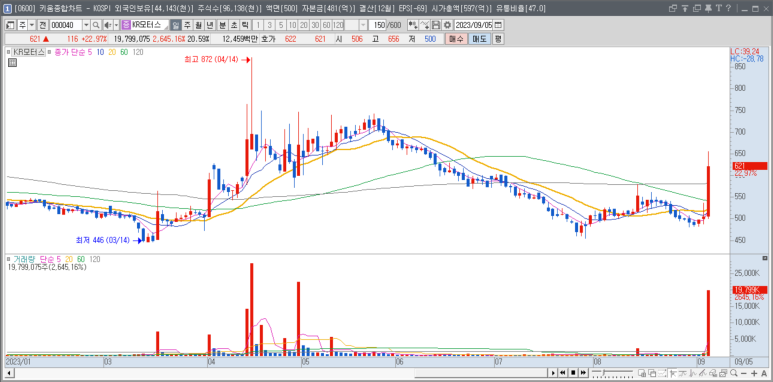This screenshot has width=773, height=382.
Task: Click the printer-style icon in bottom toolbar
Action: [x=723, y=373]
